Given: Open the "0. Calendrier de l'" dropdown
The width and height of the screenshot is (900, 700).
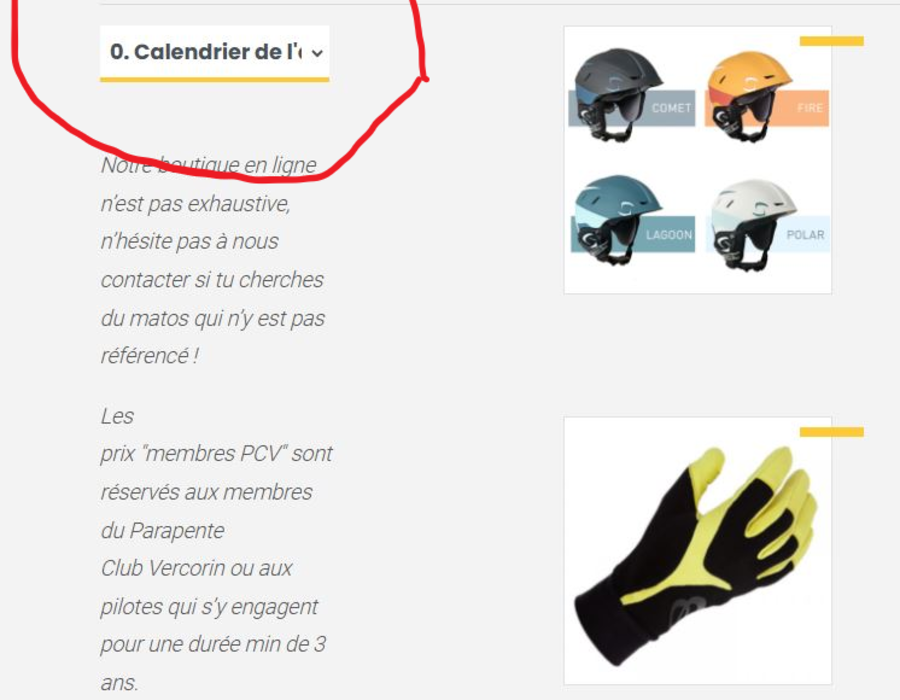Looking at the screenshot, I should click(x=214, y=52).
